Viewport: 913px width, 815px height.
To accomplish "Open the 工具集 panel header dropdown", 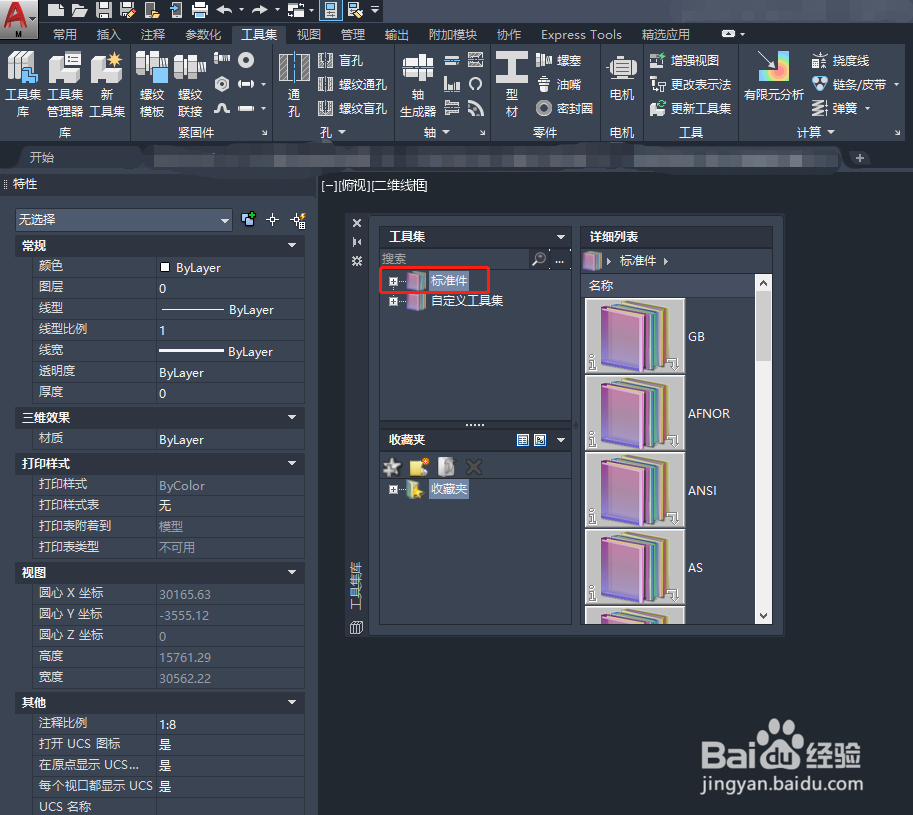I will click(561, 237).
